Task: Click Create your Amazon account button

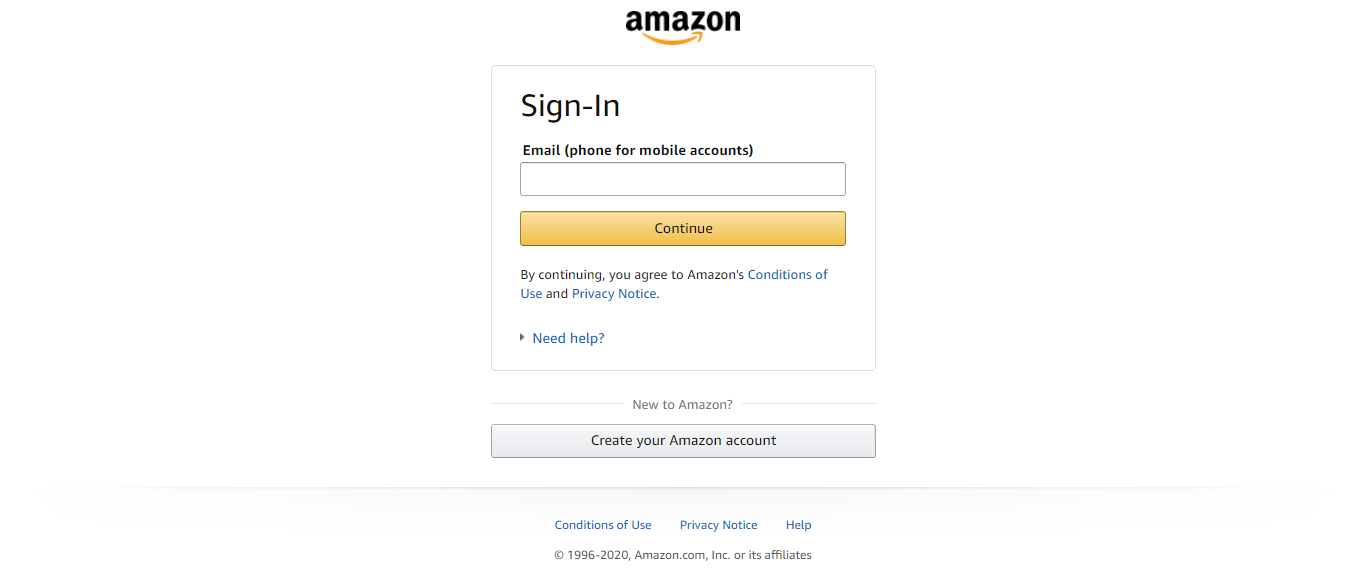Action: [683, 441]
